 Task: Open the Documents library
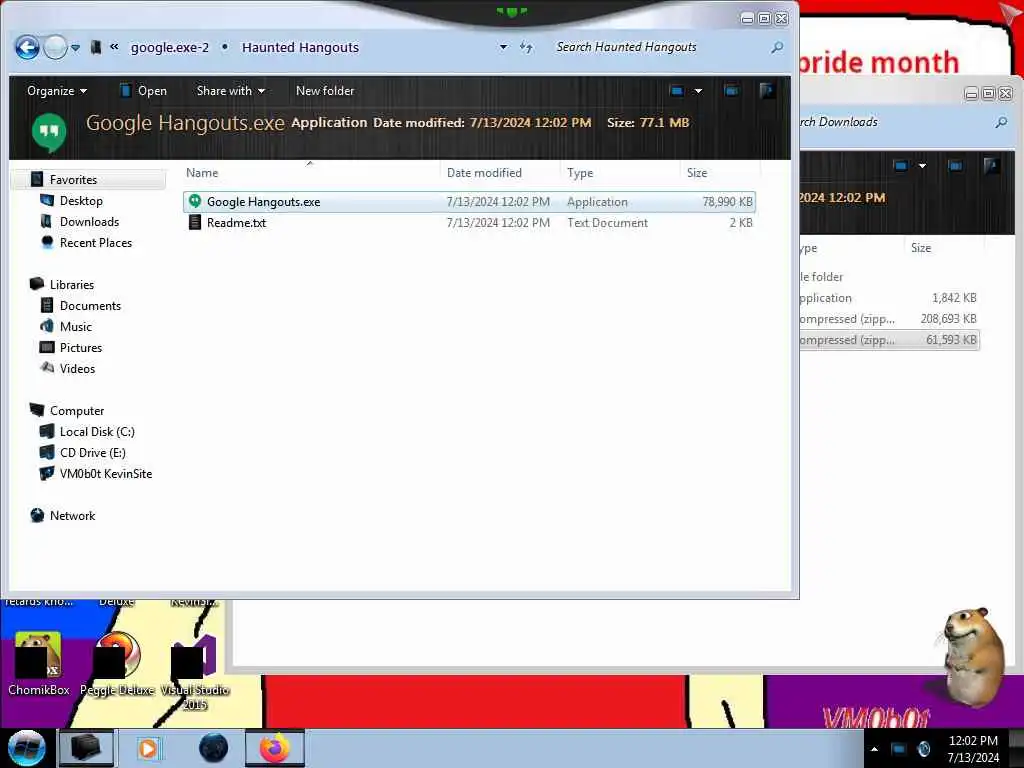point(90,306)
